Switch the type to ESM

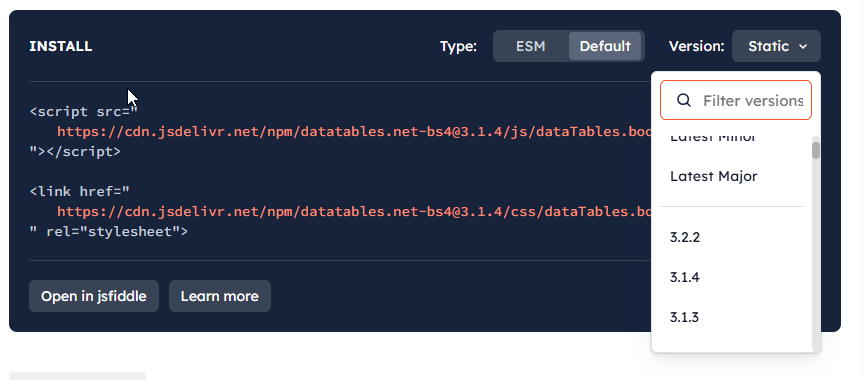coord(531,46)
